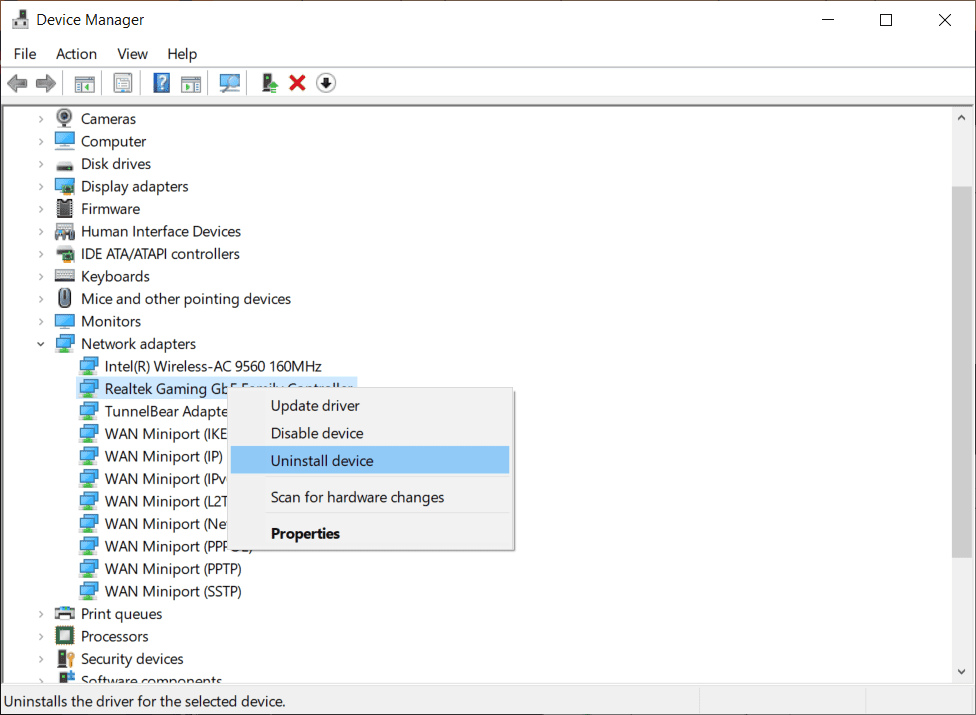Screen dimensions: 976x715
Task: Click the Firmware chip icon
Action: tap(65, 208)
